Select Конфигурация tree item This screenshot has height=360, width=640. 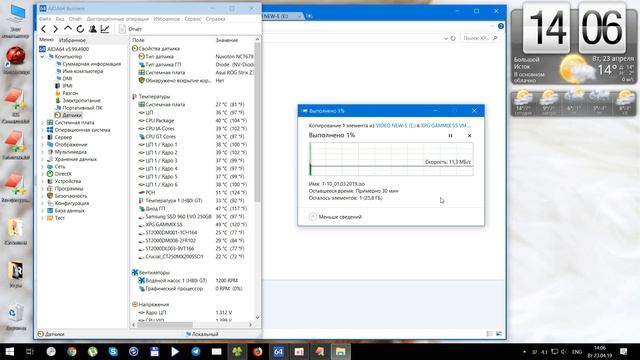(x=72, y=203)
